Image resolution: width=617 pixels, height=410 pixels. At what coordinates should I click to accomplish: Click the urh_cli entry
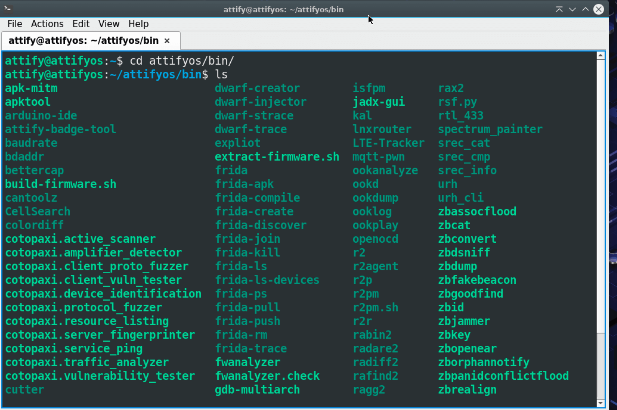pos(461,198)
